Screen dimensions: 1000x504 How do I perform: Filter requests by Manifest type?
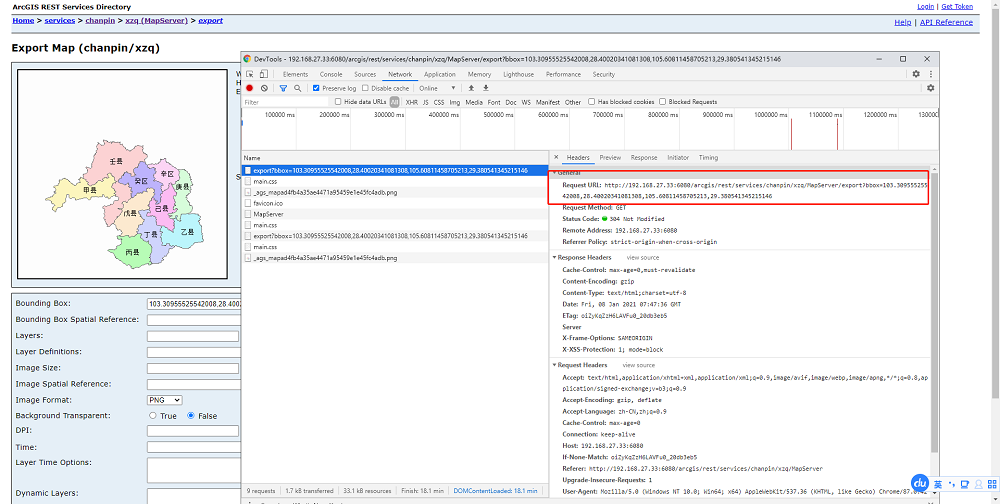tap(547, 102)
